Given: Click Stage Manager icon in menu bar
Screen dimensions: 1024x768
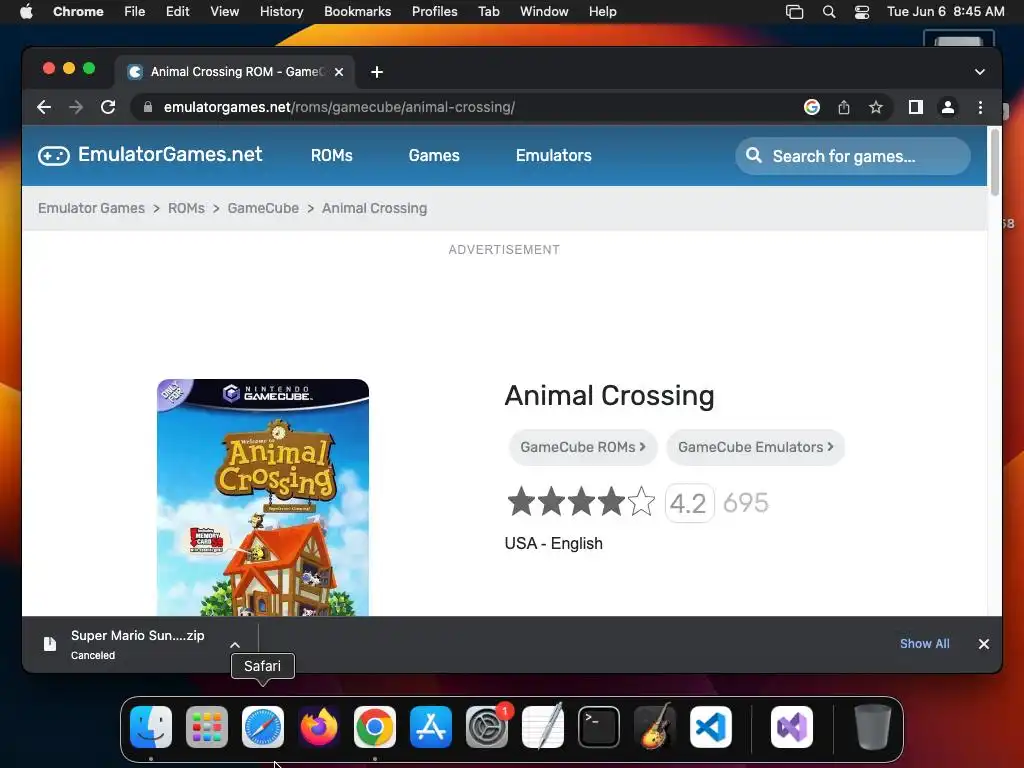Looking at the screenshot, I should [794, 12].
